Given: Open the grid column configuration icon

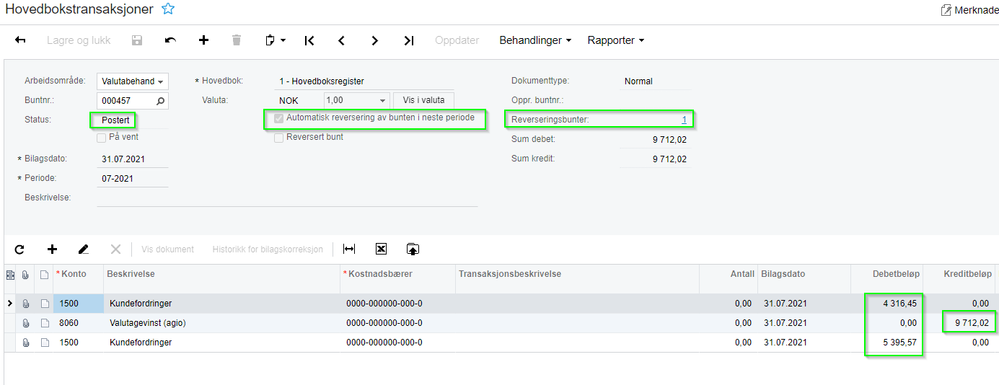Looking at the screenshot, I should (10, 275).
